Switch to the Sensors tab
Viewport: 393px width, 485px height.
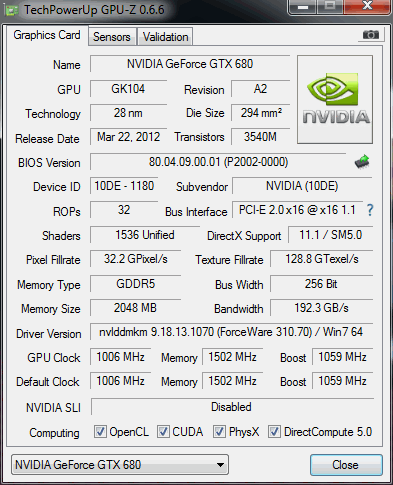pos(112,37)
